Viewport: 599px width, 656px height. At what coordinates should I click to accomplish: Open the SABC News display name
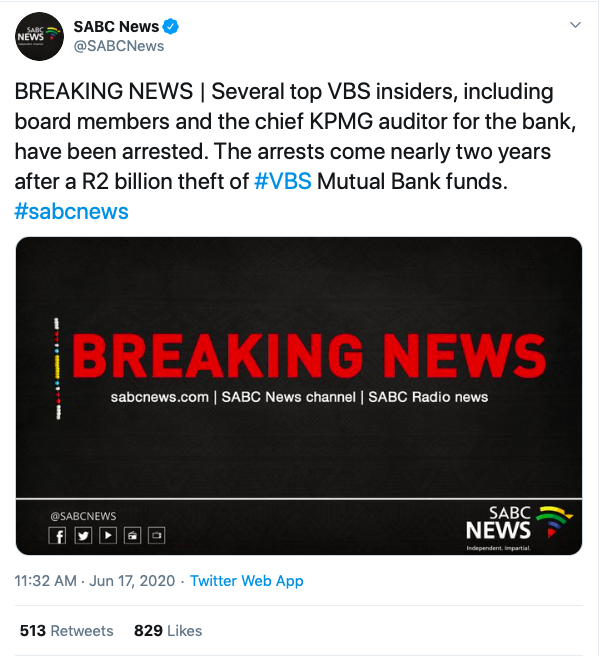tap(116, 26)
